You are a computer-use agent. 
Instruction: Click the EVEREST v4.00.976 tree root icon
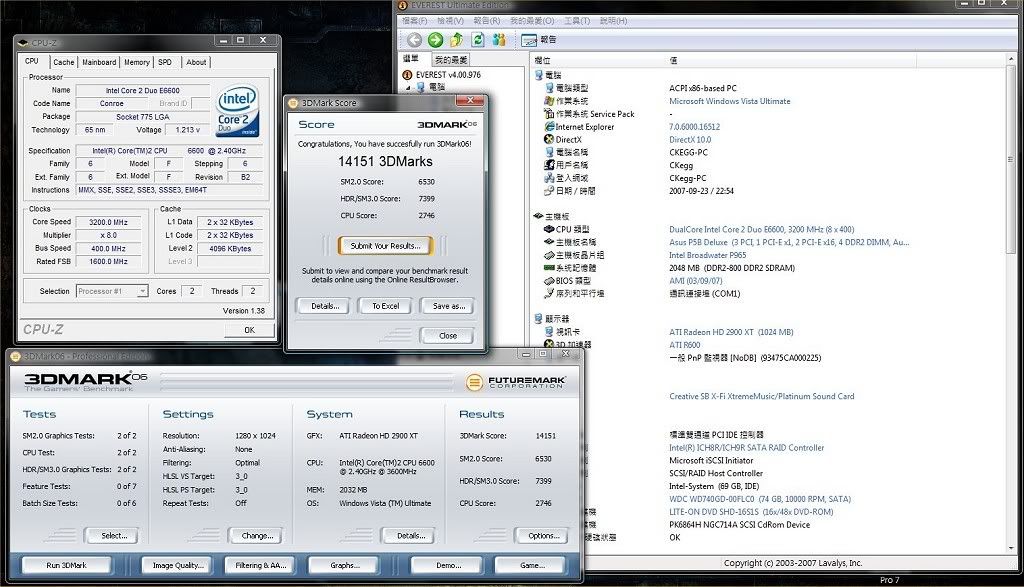(x=408, y=75)
